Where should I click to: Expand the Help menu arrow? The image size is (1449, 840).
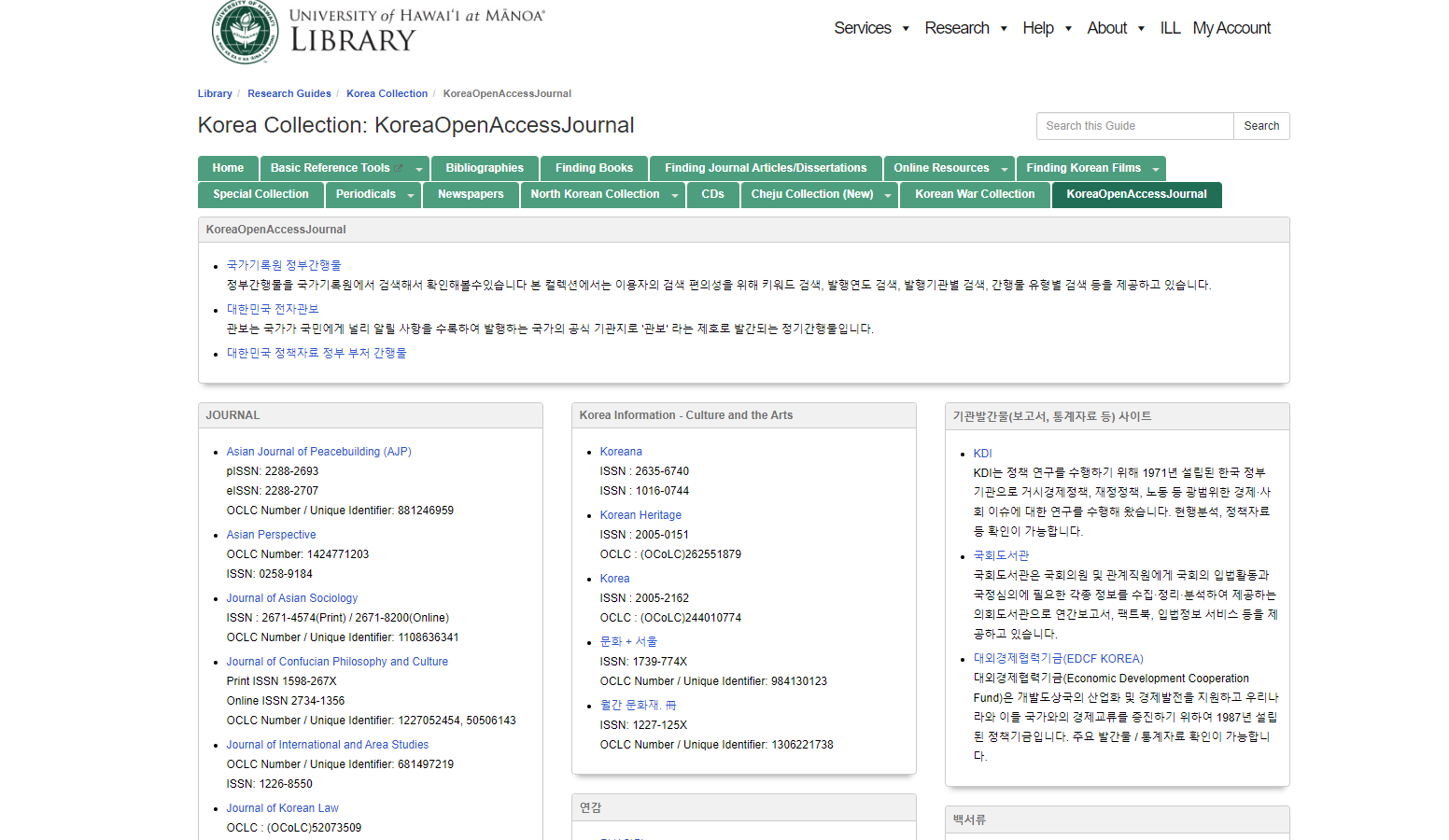(x=1068, y=29)
